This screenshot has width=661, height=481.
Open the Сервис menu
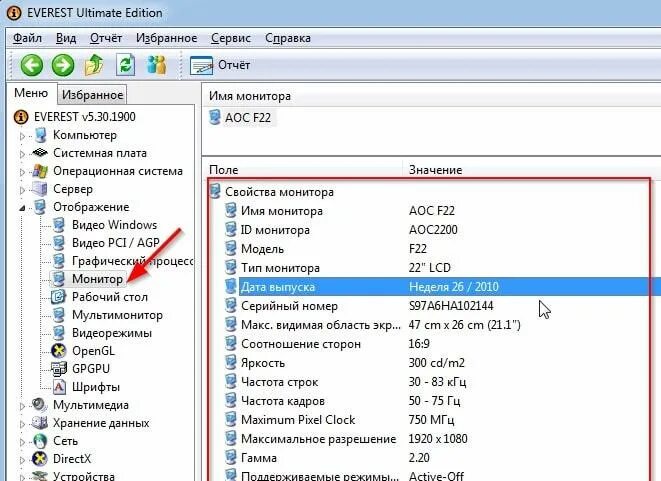click(231, 38)
